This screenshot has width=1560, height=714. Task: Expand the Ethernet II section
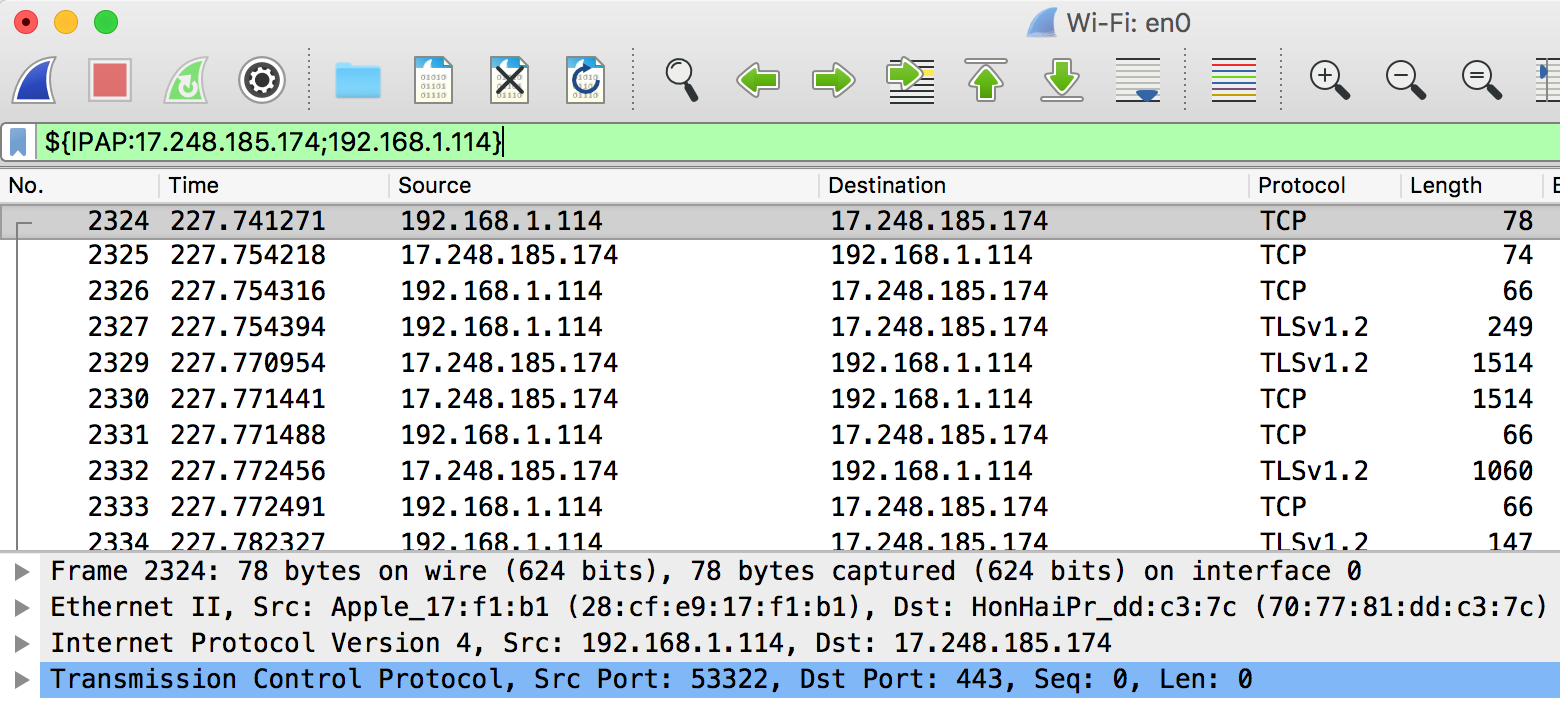tap(22, 608)
